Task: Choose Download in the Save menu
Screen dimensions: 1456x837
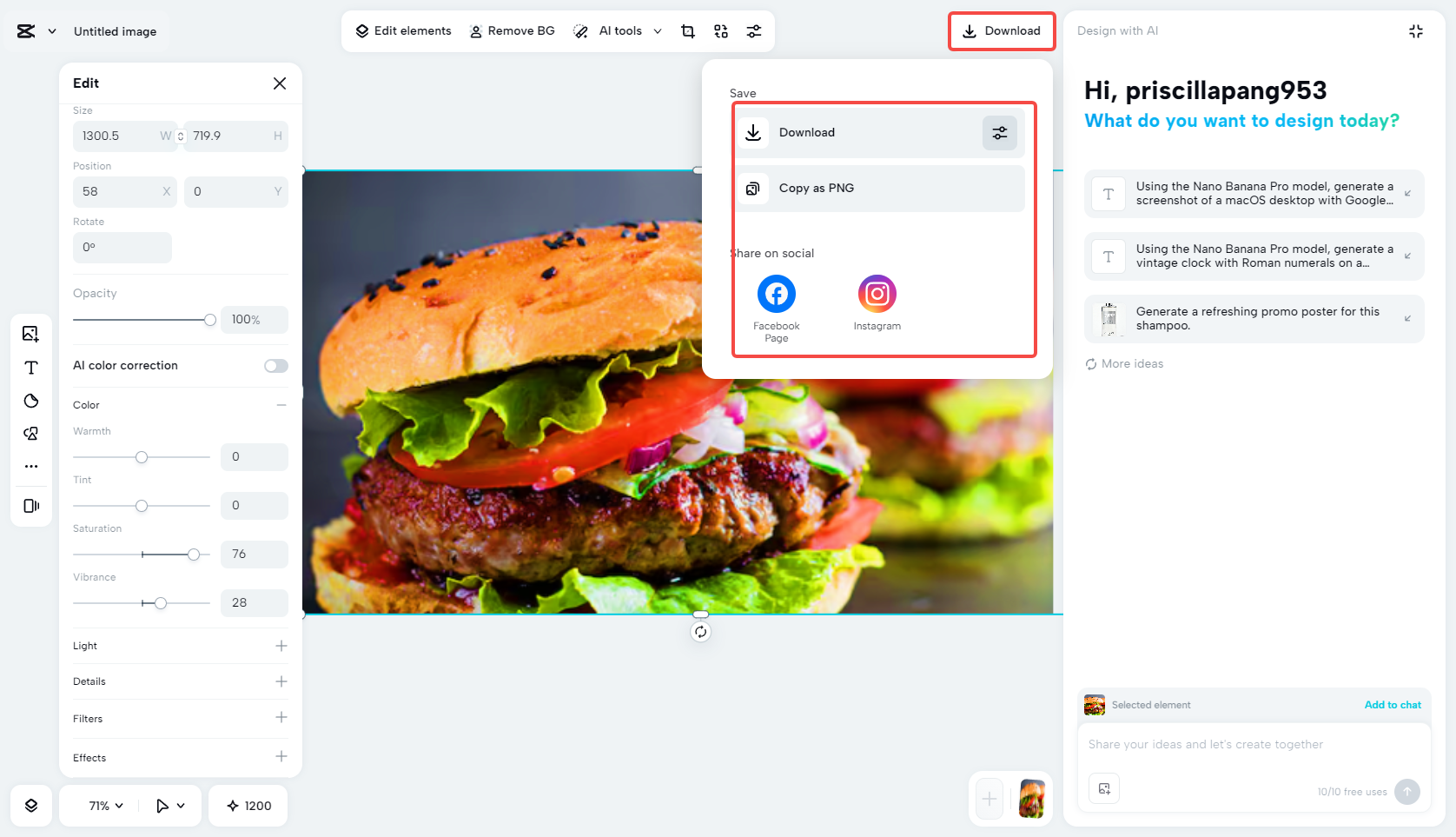Action: [x=880, y=133]
